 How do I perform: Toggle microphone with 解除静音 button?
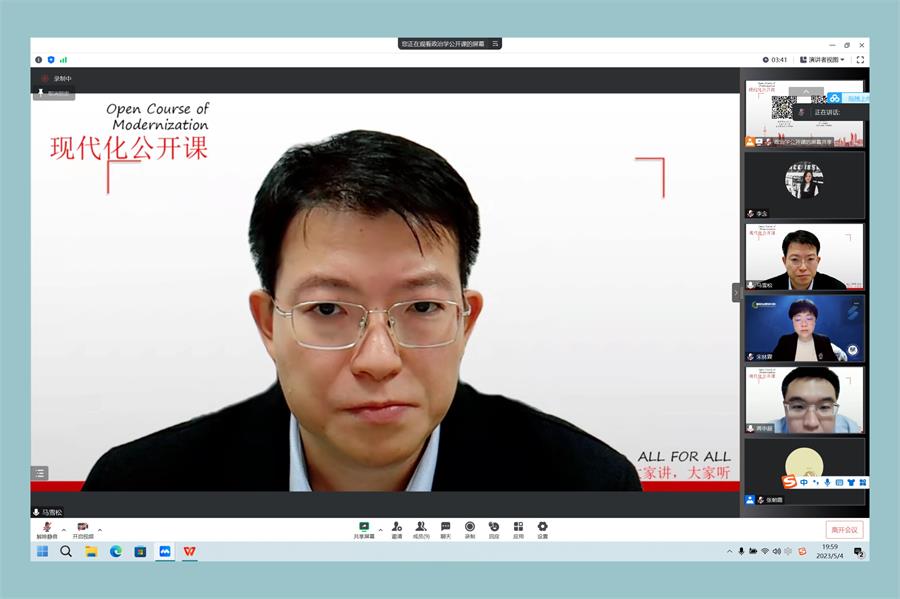pos(47,528)
